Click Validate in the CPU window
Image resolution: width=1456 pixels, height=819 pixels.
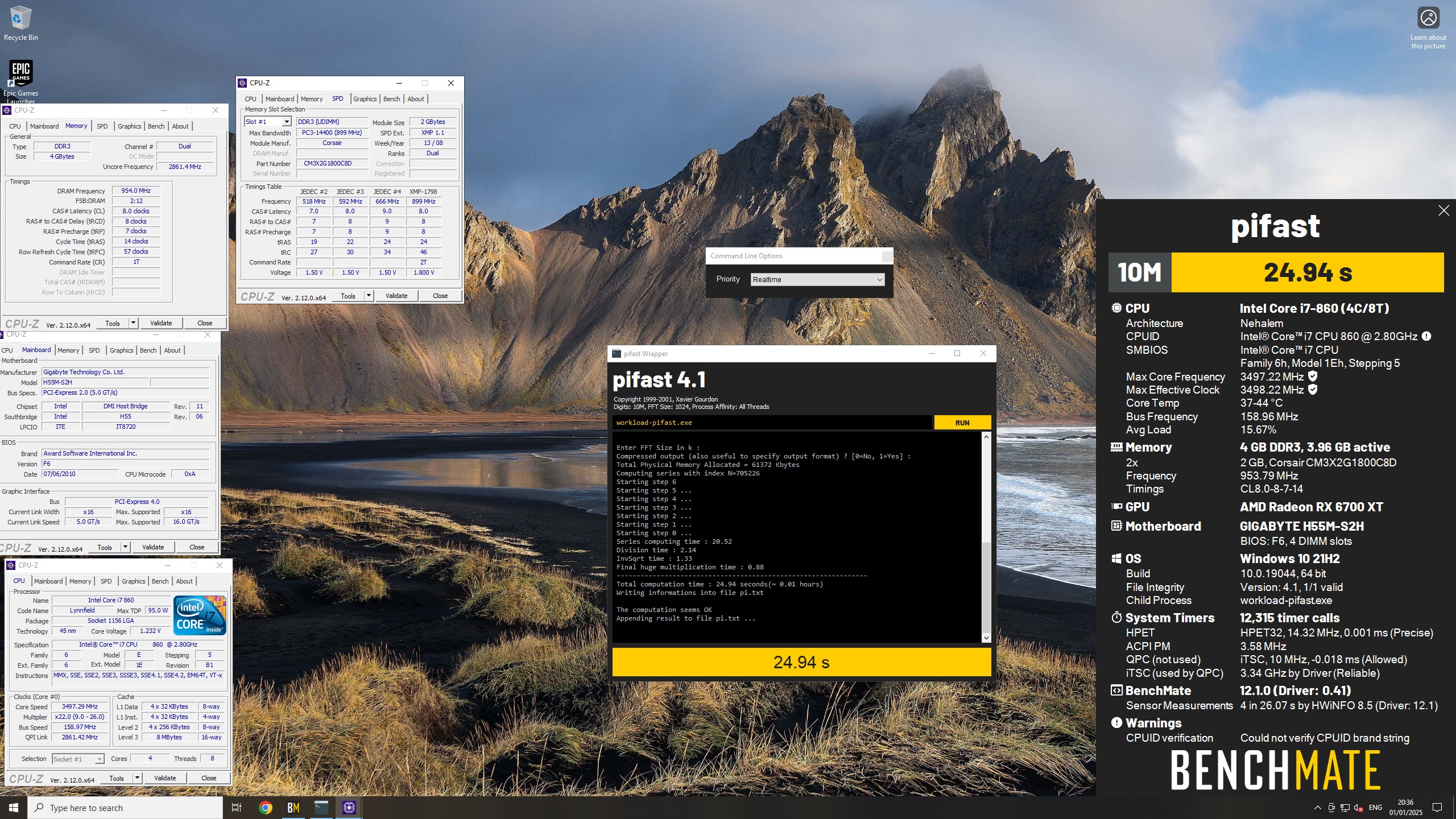pyautogui.click(x=165, y=778)
